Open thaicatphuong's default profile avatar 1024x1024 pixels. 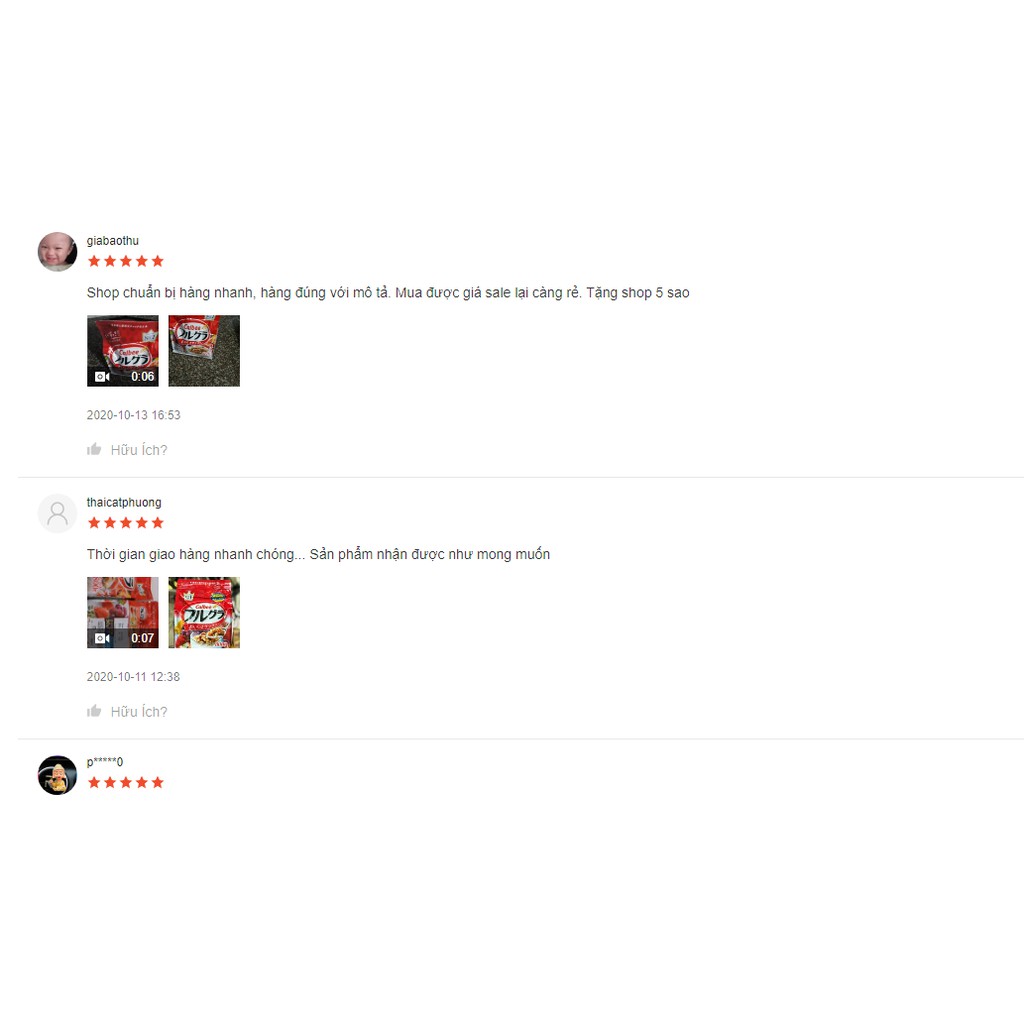57,513
